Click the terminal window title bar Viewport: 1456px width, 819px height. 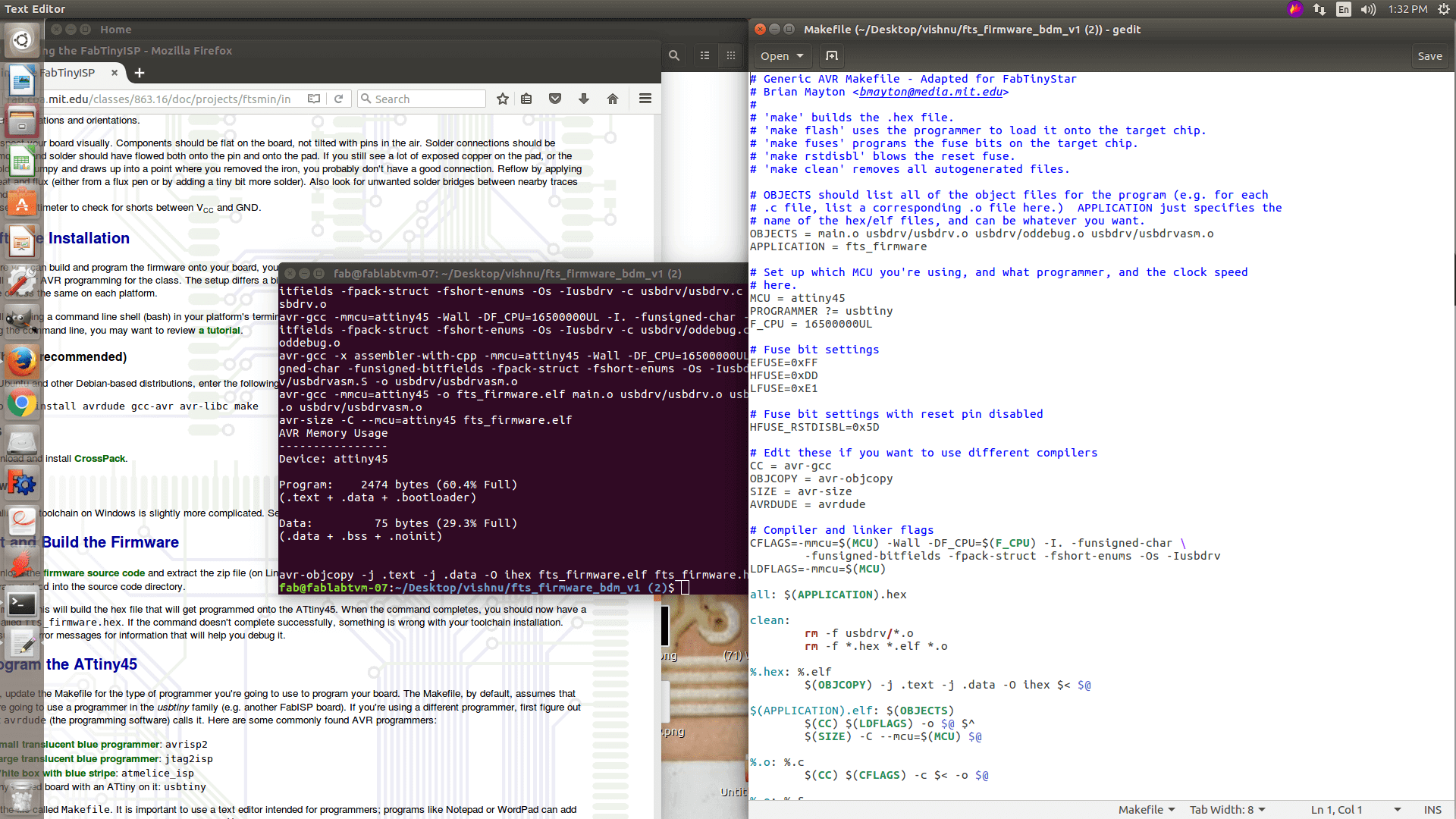tap(513, 273)
